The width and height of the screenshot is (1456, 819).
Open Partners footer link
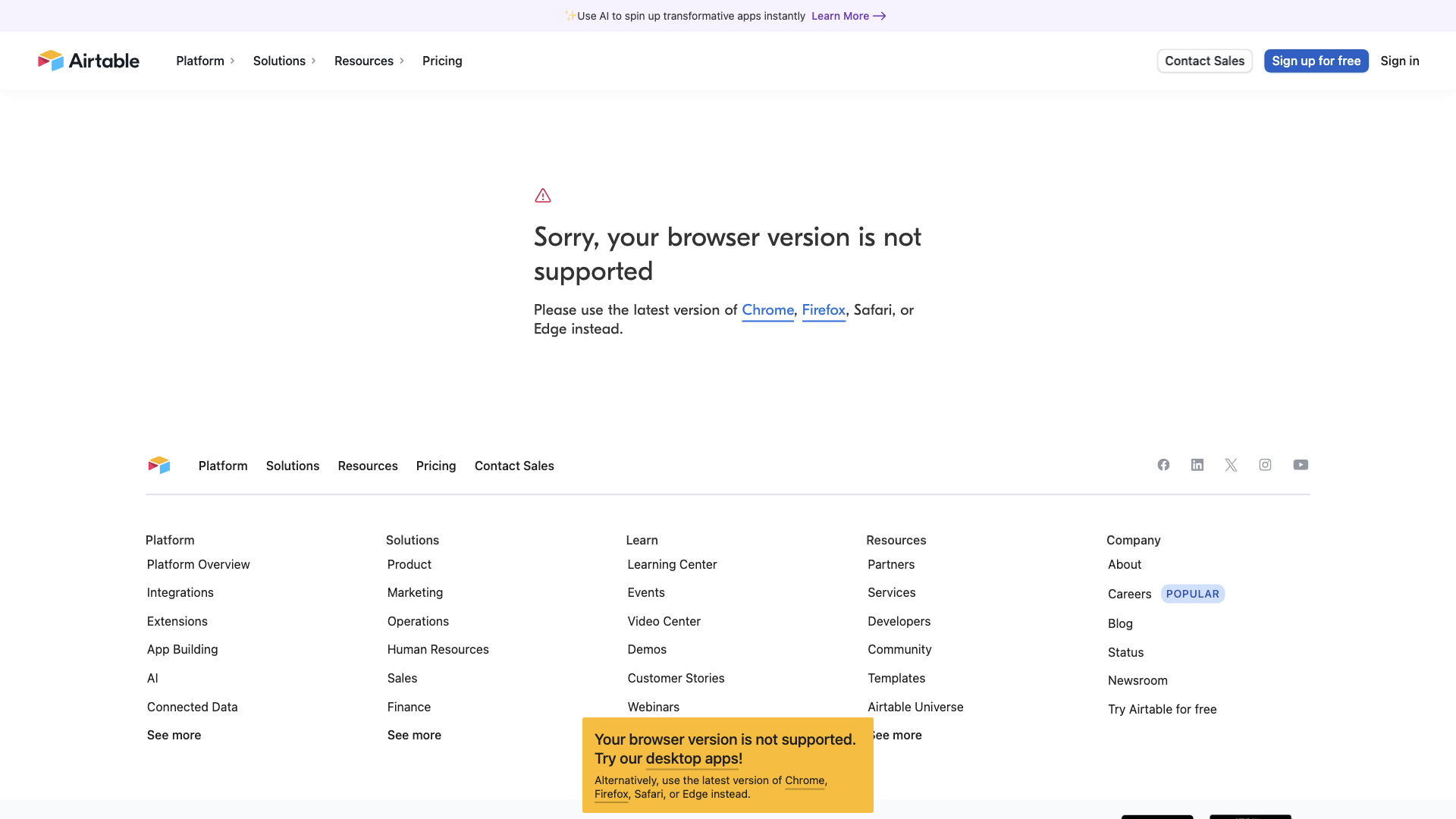(x=891, y=564)
